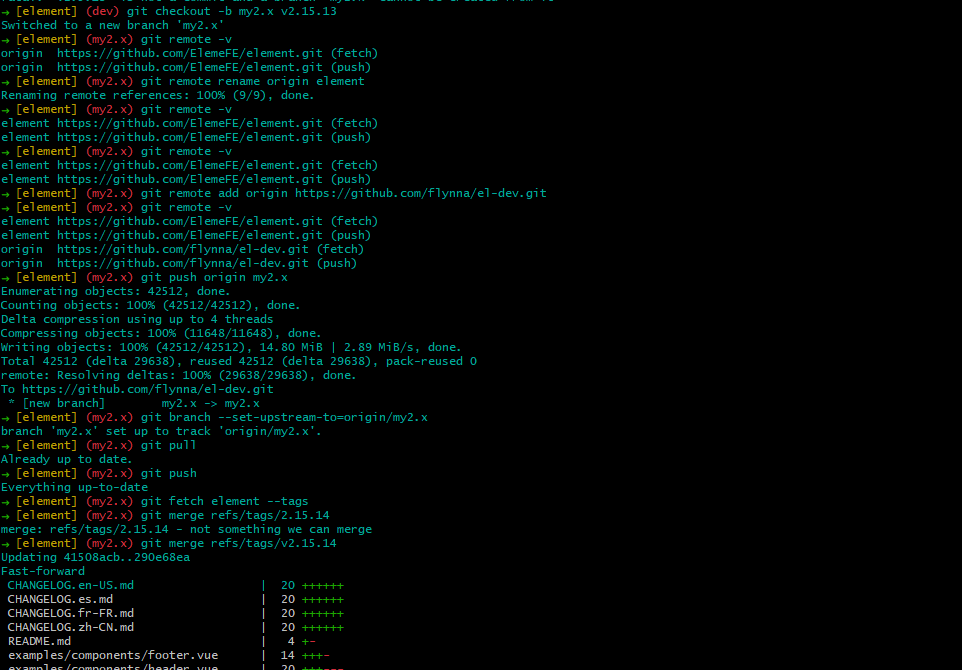The image size is (962, 670).
Task: Click 'Counting objects: 100% (42512/42512), done.'
Action: pyautogui.click(x=151, y=306)
